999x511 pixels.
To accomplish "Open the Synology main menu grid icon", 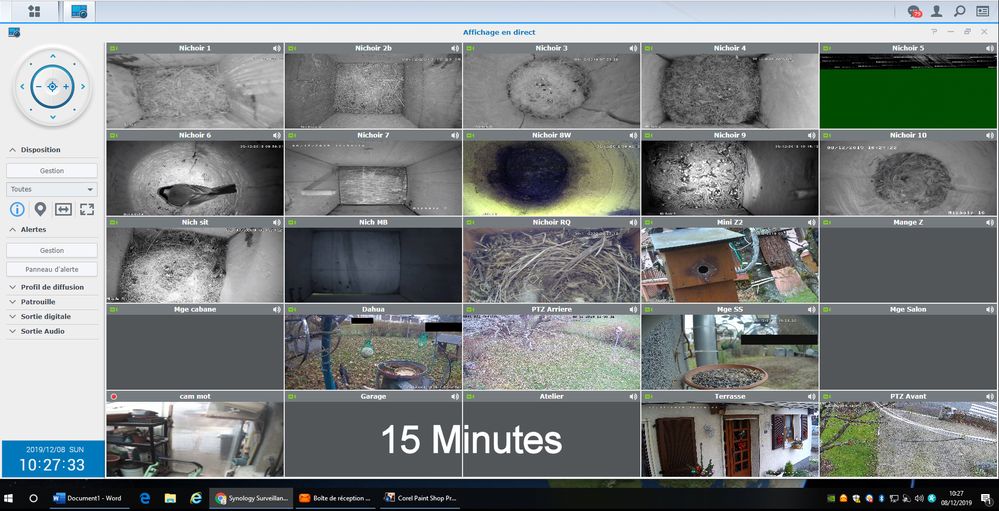I will [34, 11].
